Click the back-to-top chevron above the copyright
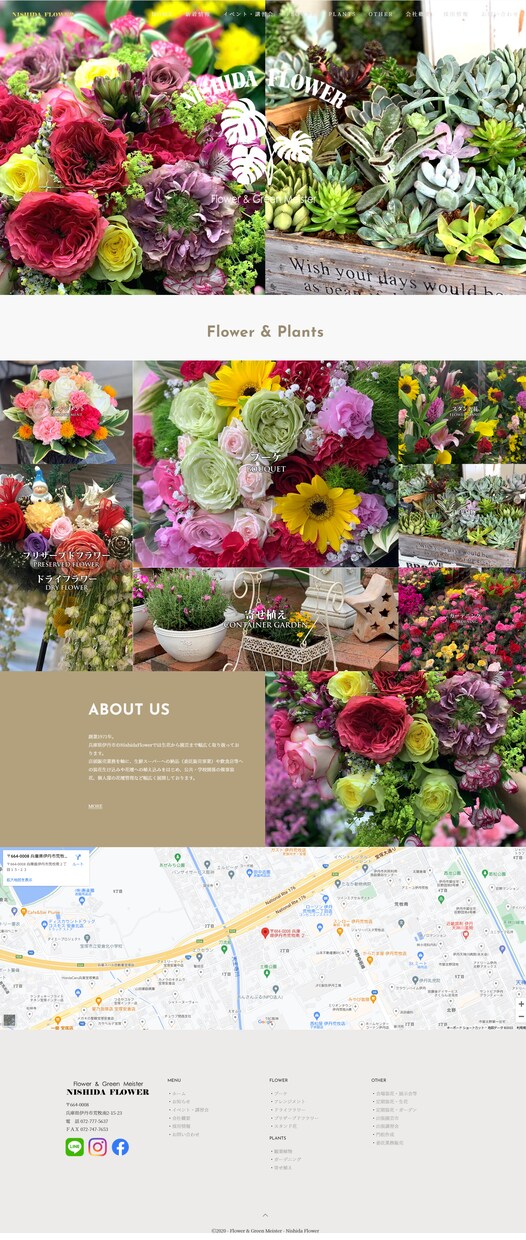Screen dimensions: 526x1240 point(264,1216)
